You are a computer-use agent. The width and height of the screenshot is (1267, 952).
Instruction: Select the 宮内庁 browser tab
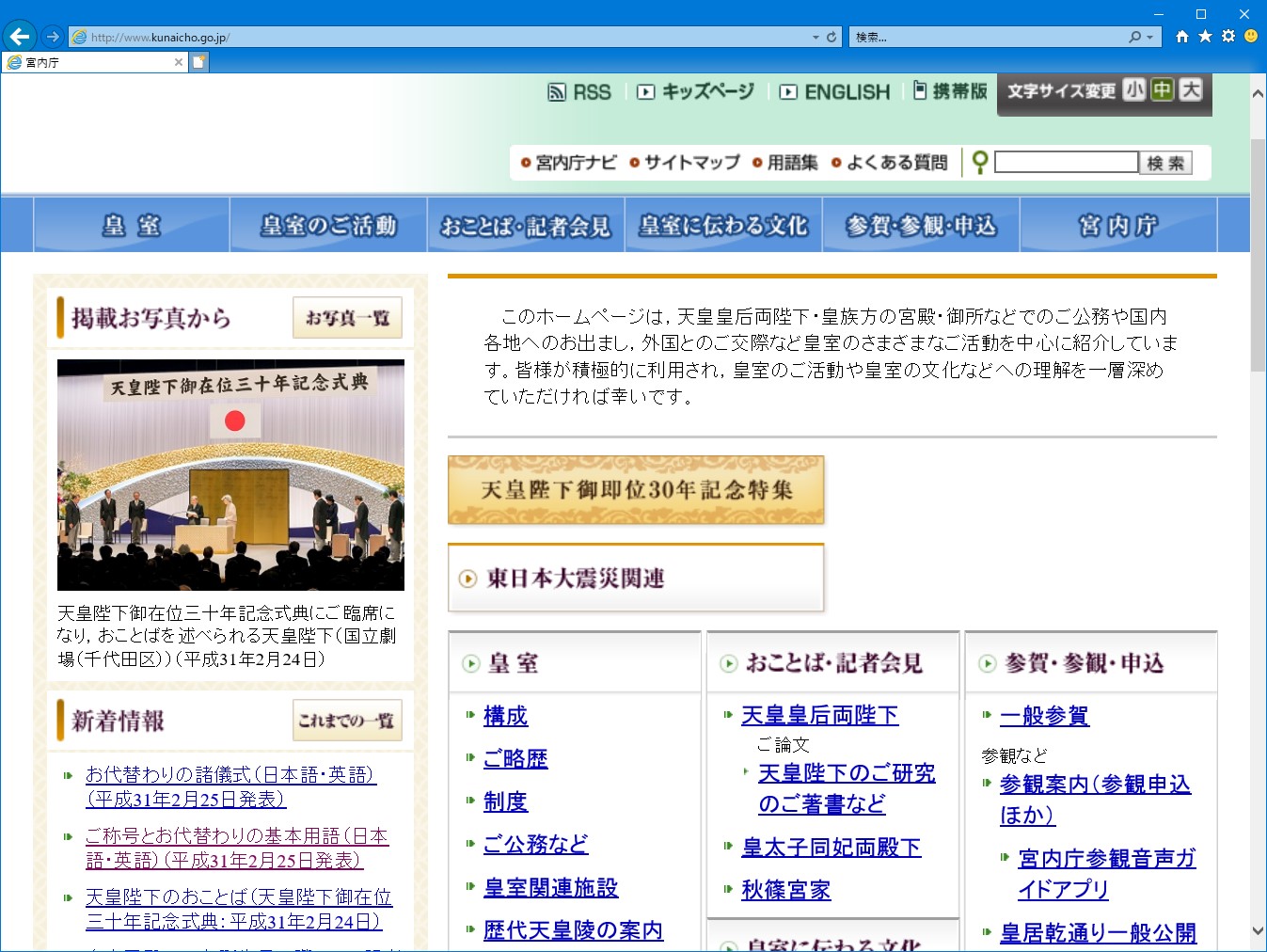tap(94, 62)
